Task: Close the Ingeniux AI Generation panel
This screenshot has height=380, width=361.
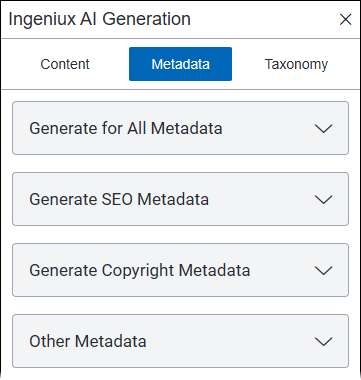Action: pyautogui.click(x=345, y=20)
